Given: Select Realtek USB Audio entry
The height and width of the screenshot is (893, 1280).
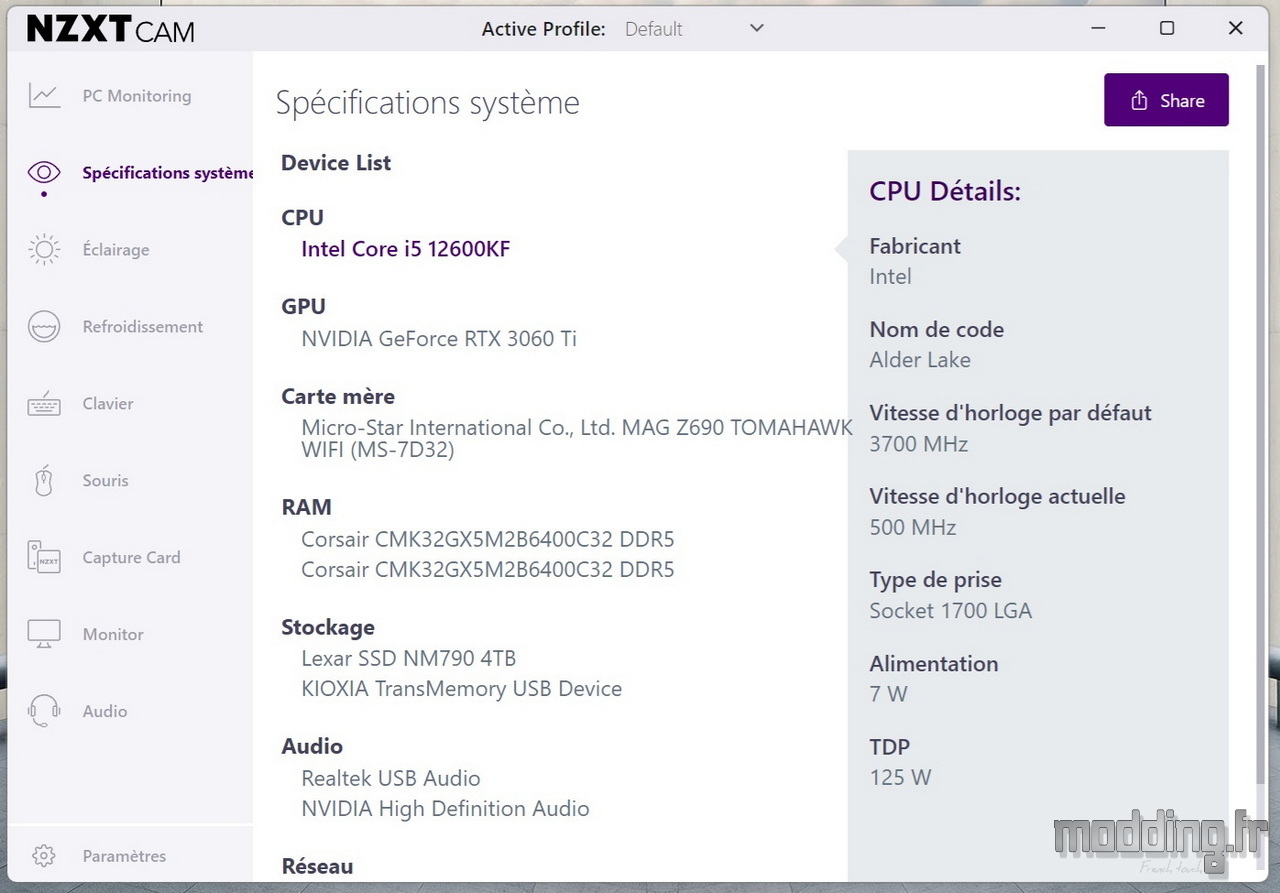Looking at the screenshot, I should click(x=391, y=778).
